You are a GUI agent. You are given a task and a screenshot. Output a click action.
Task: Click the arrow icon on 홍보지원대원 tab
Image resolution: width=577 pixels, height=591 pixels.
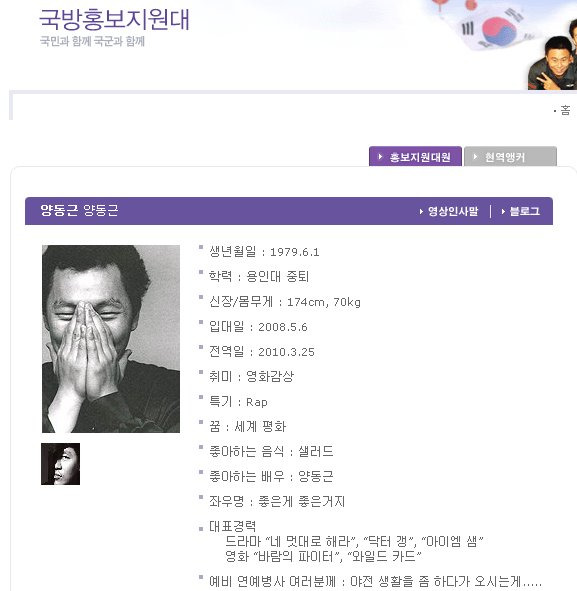point(380,156)
